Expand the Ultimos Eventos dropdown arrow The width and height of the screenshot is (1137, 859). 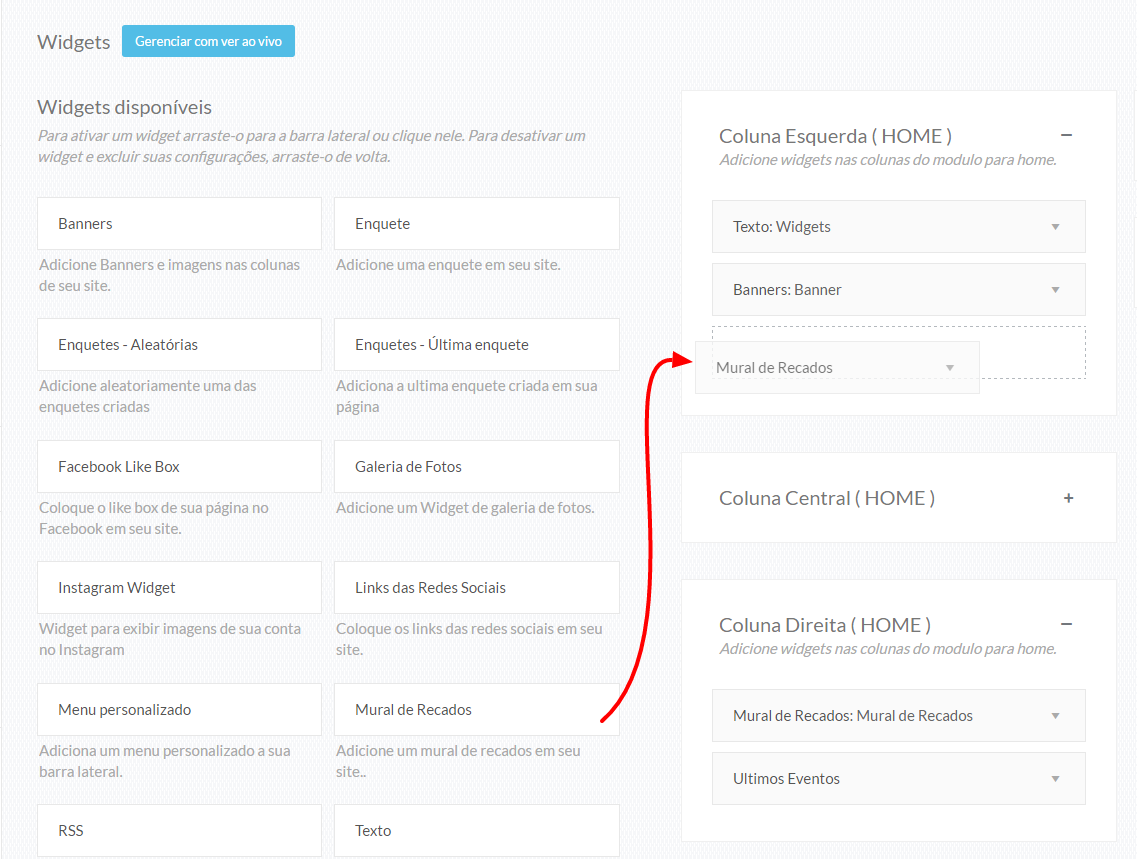[x=1056, y=779]
